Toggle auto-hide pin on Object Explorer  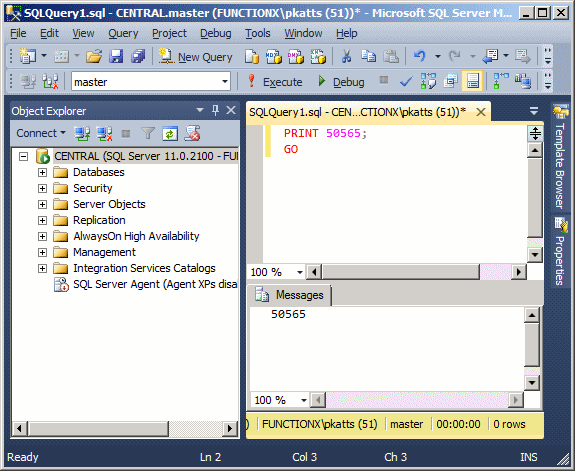(x=215, y=110)
